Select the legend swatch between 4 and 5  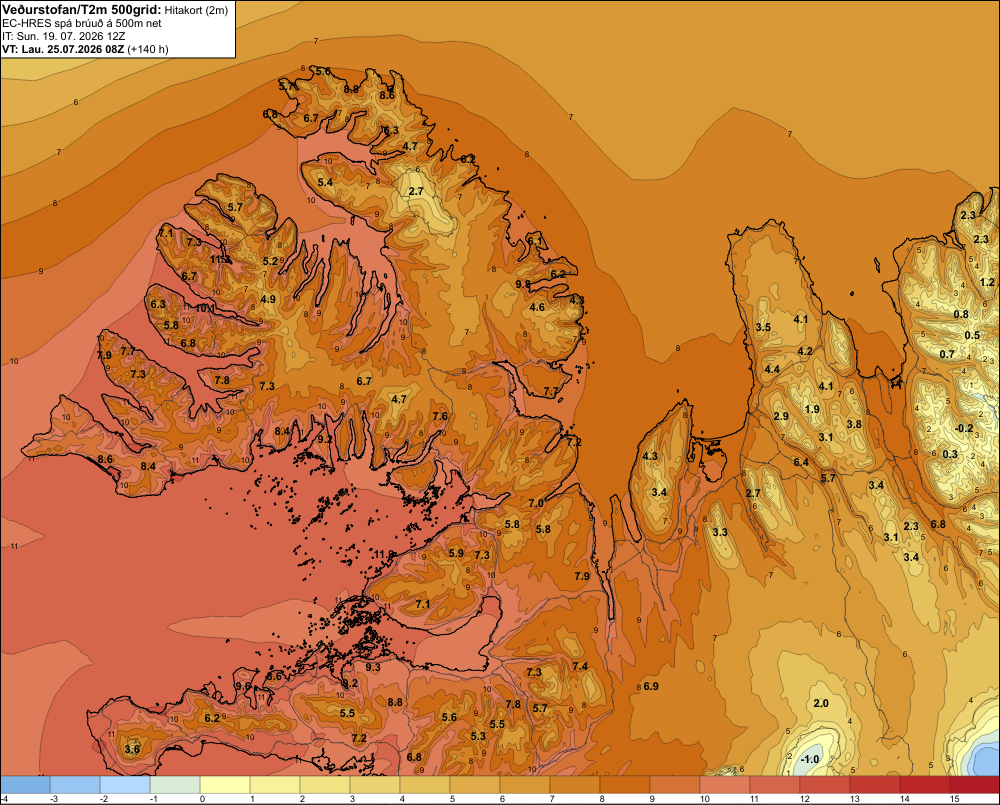[425, 785]
